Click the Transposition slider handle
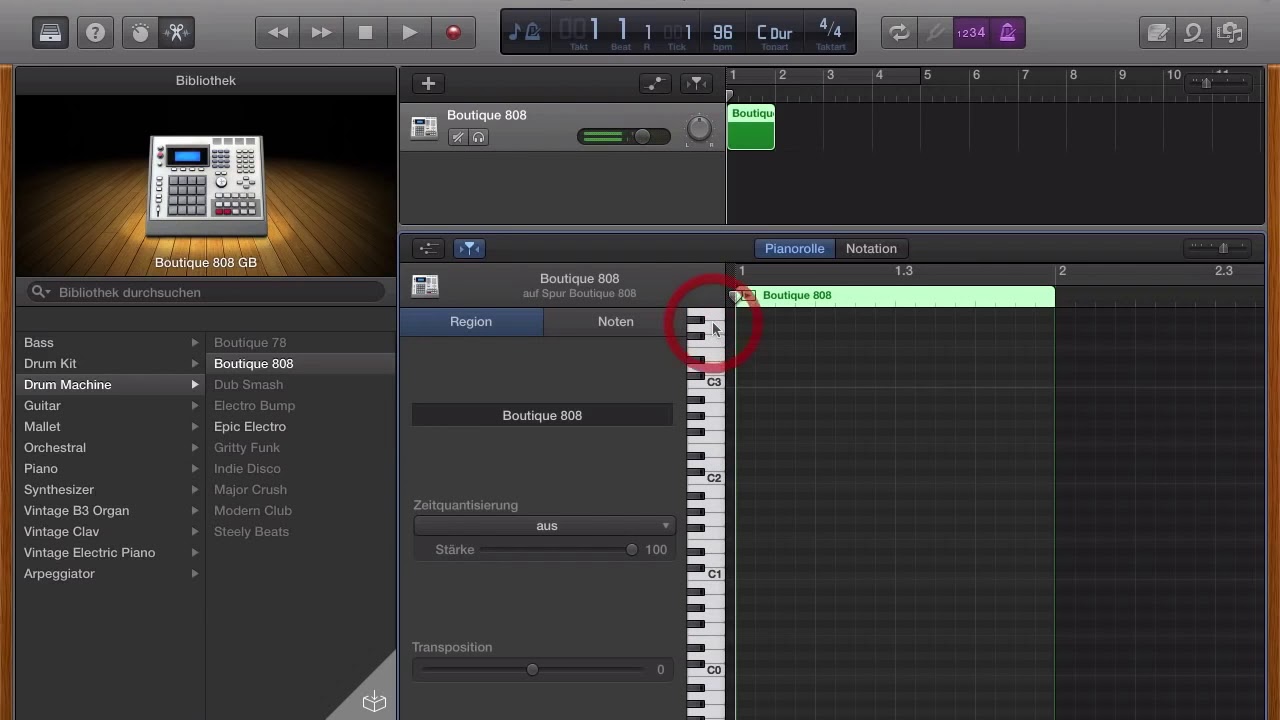Screen dimensions: 1280x720 point(532,669)
